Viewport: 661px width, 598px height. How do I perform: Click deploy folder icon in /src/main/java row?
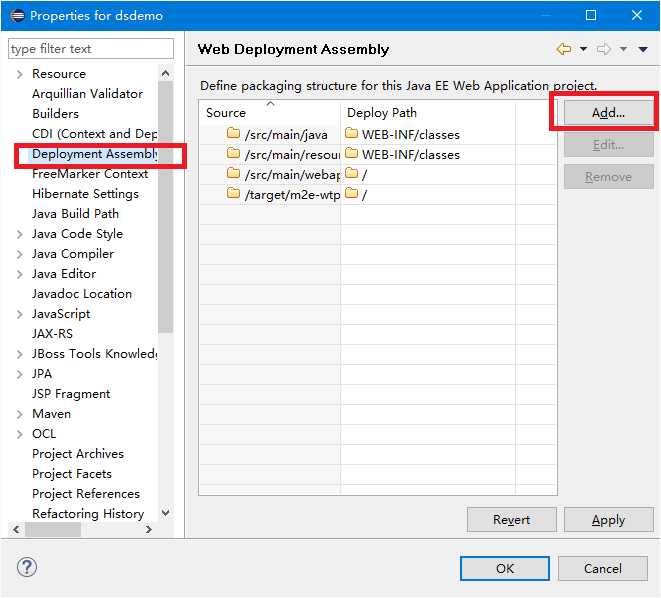tap(351, 133)
